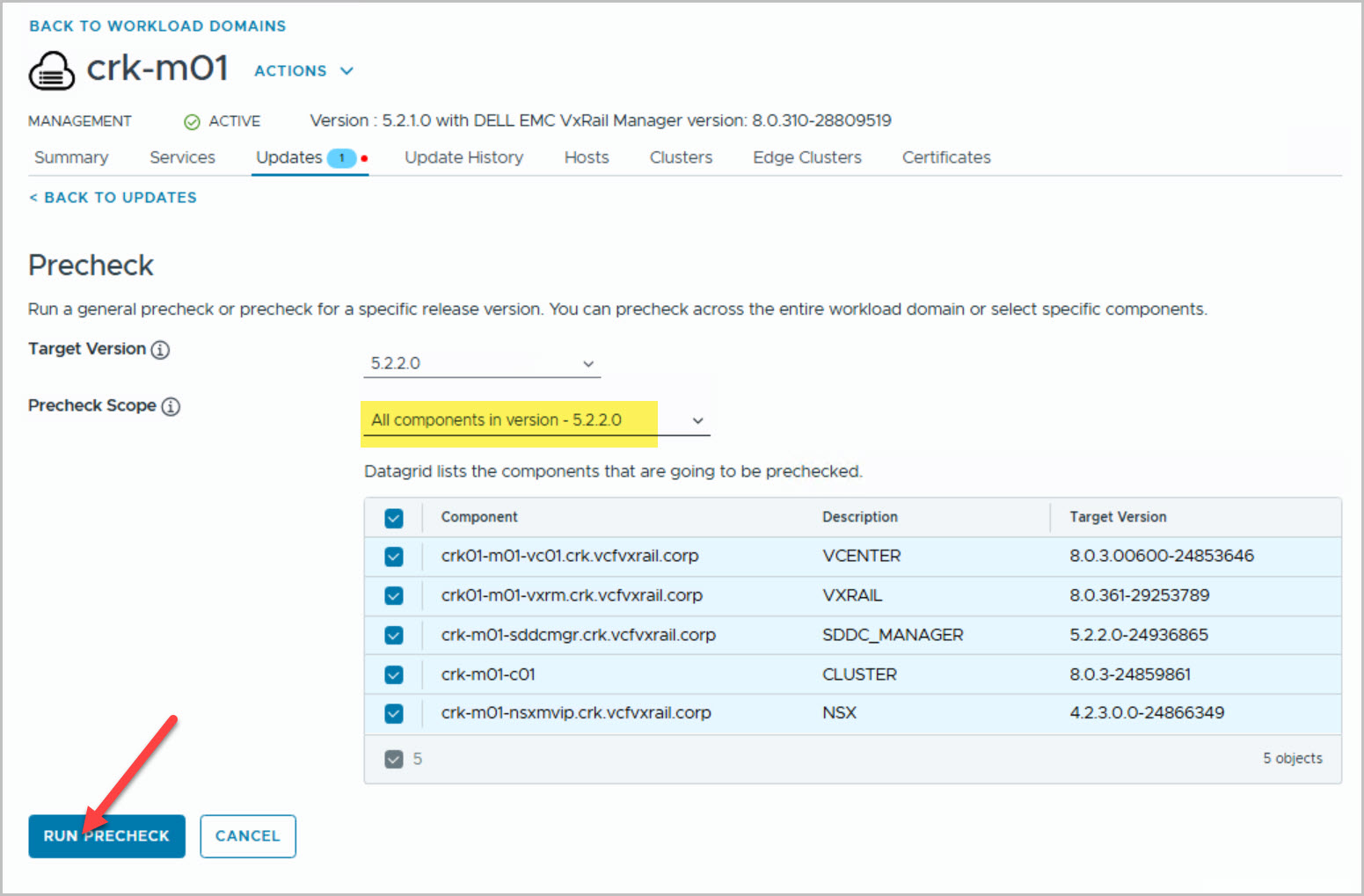The image size is (1364, 896).
Task: Uncheck the NSX component row checkbox
Action: point(394,713)
